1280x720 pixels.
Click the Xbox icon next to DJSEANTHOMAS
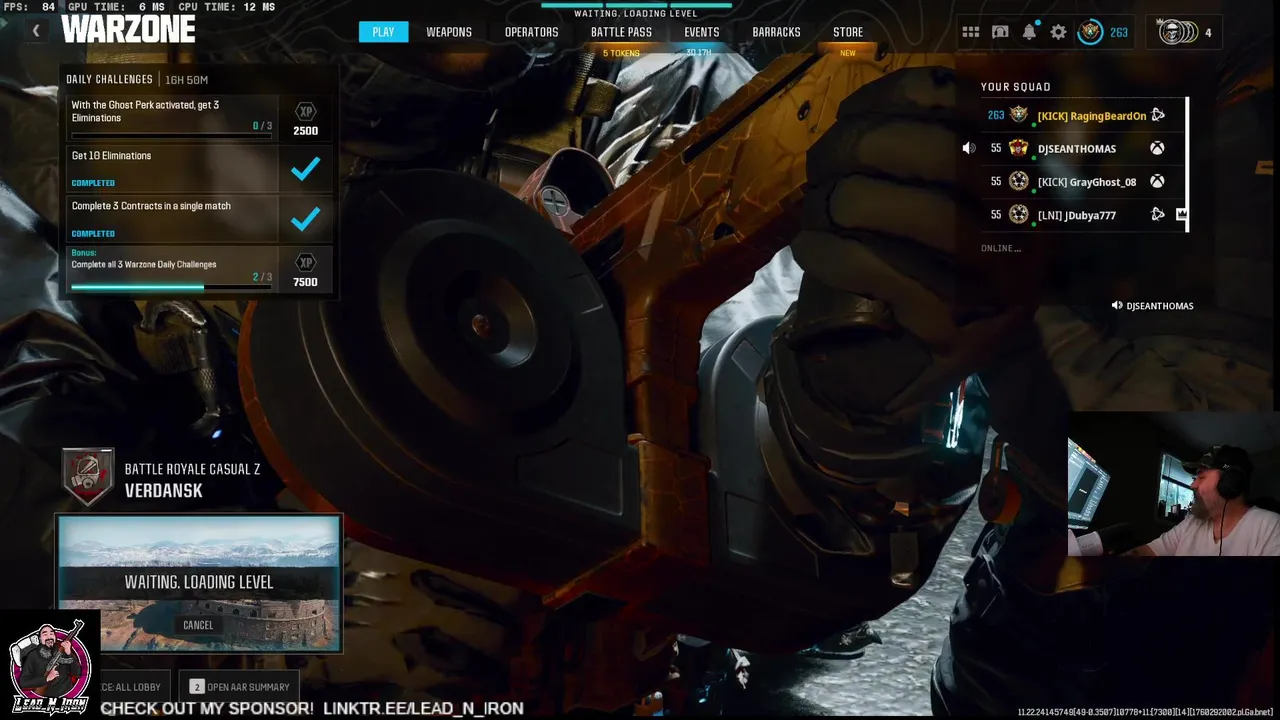1157,148
